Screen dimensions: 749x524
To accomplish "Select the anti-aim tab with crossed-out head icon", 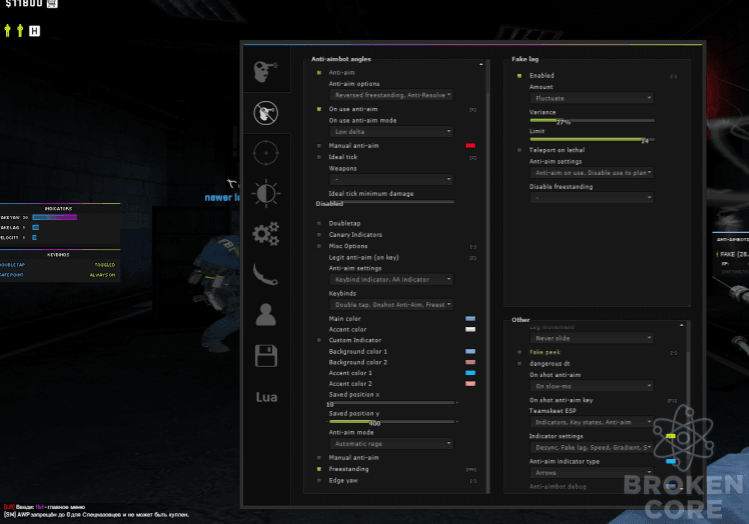I will (266, 113).
